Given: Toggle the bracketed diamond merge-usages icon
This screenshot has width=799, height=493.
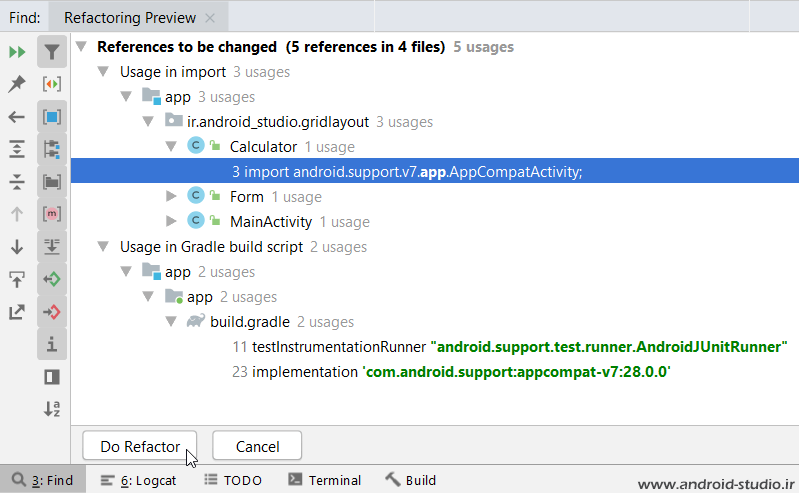Looking at the screenshot, I should [52, 84].
